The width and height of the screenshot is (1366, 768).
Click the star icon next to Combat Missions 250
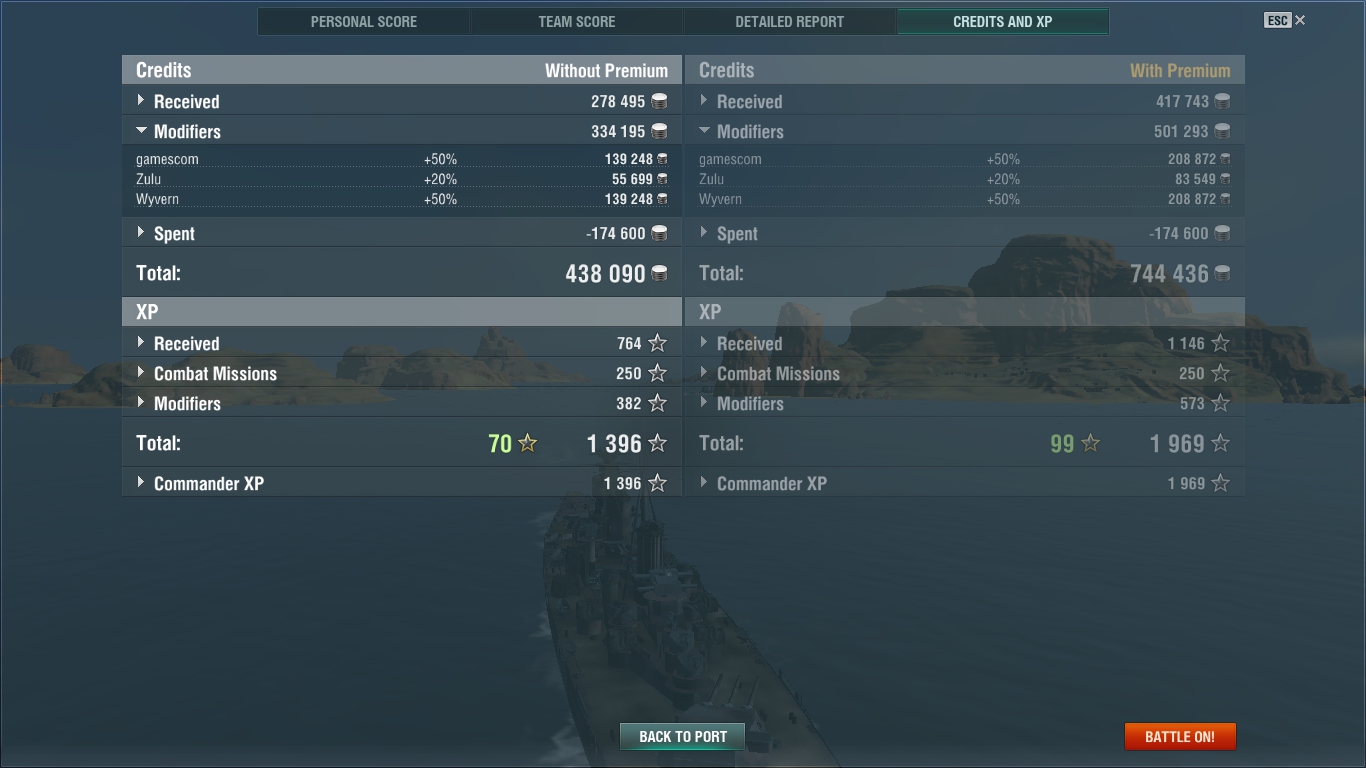tap(657, 373)
